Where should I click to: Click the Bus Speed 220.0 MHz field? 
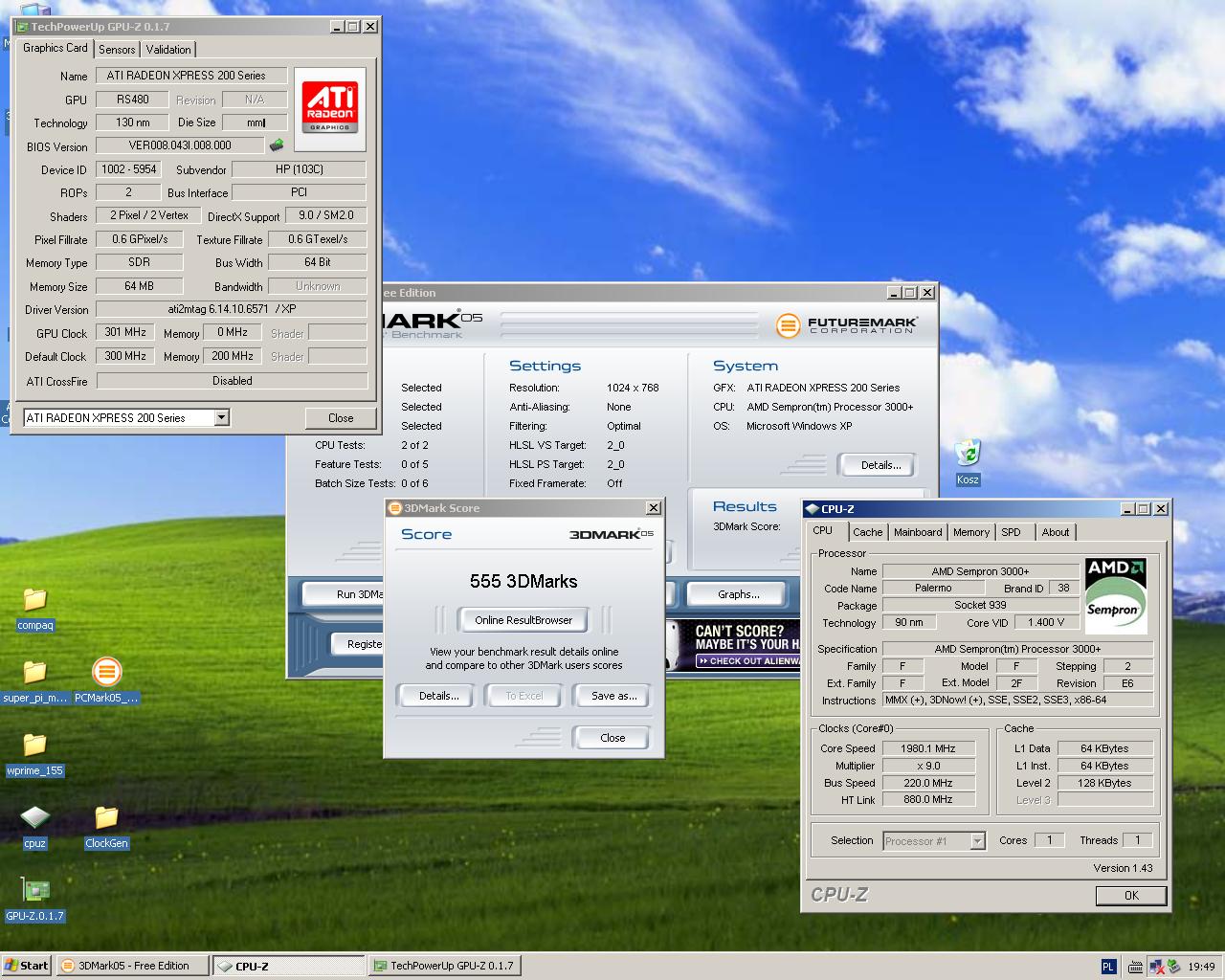click(x=928, y=782)
